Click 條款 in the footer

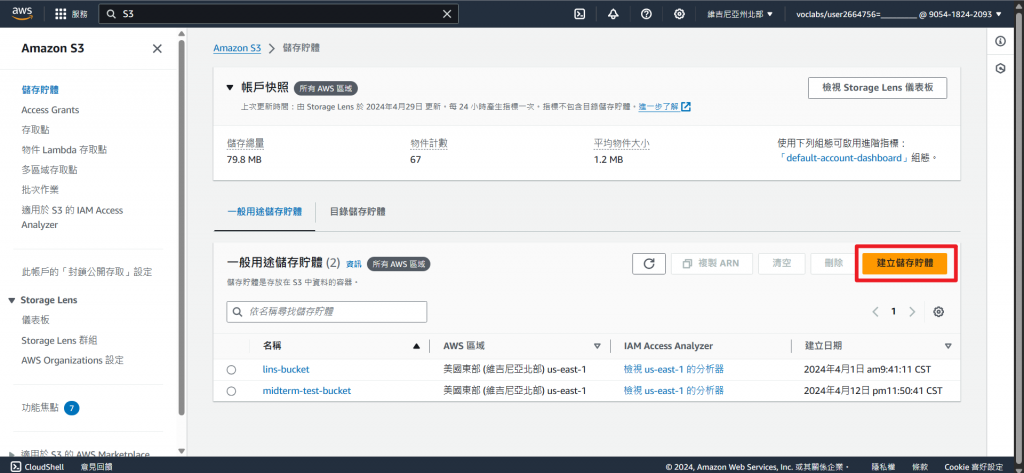pyautogui.click(x=920, y=466)
